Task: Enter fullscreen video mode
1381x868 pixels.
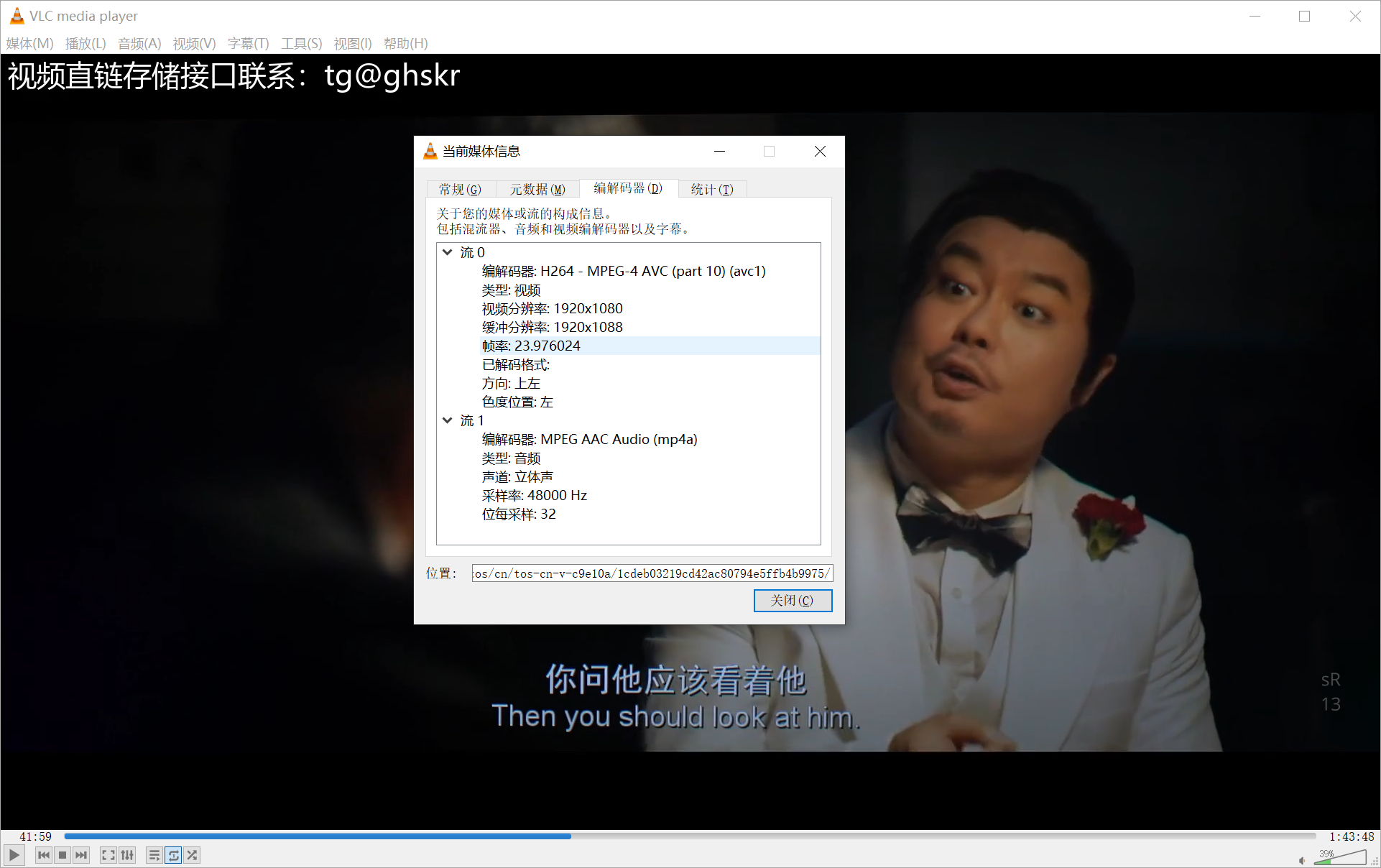Action: click(x=108, y=855)
